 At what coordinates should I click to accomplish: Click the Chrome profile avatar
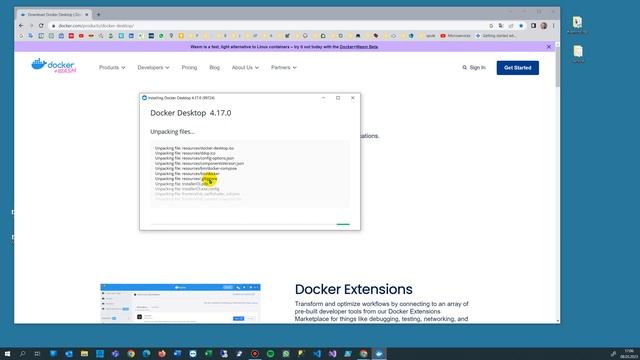click(x=544, y=25)
